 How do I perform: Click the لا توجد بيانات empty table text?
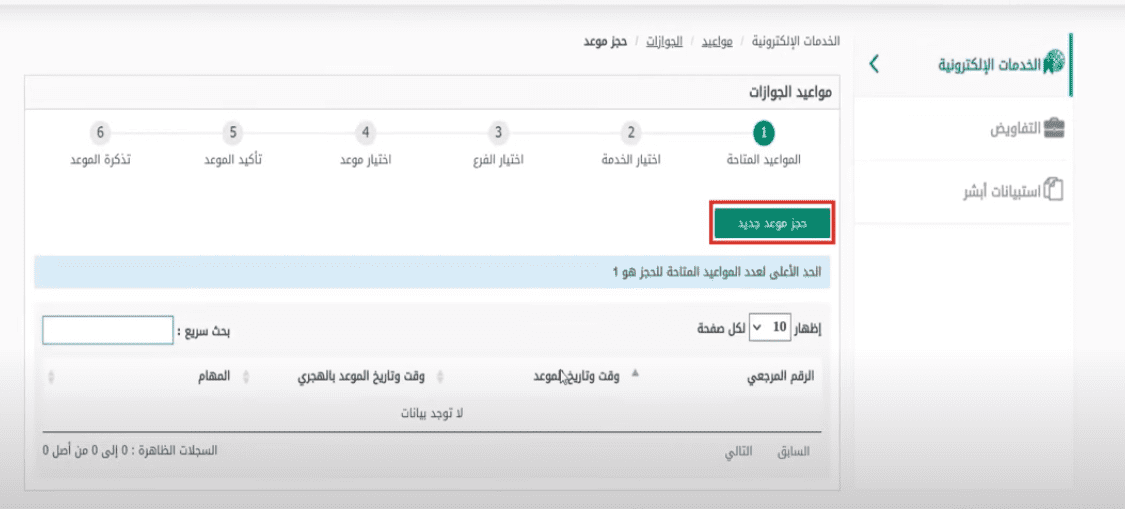tap(431, 414)
